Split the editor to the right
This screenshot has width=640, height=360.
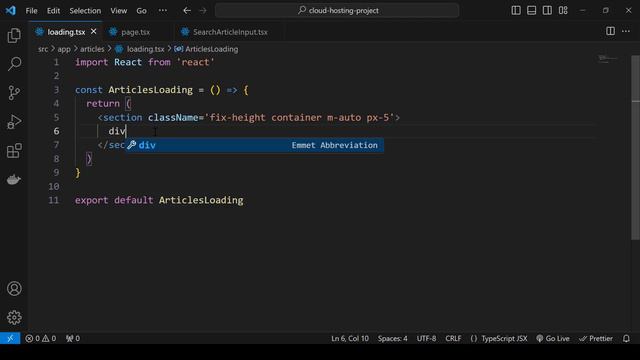coord(610,31)
